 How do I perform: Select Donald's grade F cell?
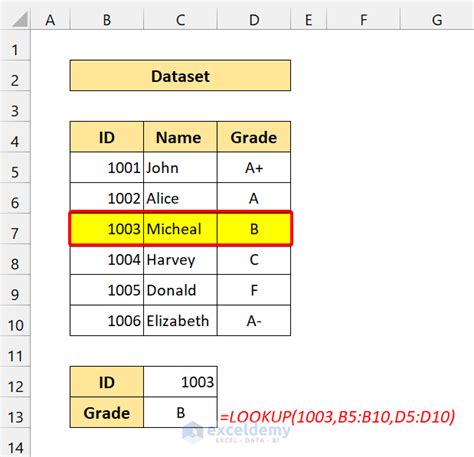[254, 290]
